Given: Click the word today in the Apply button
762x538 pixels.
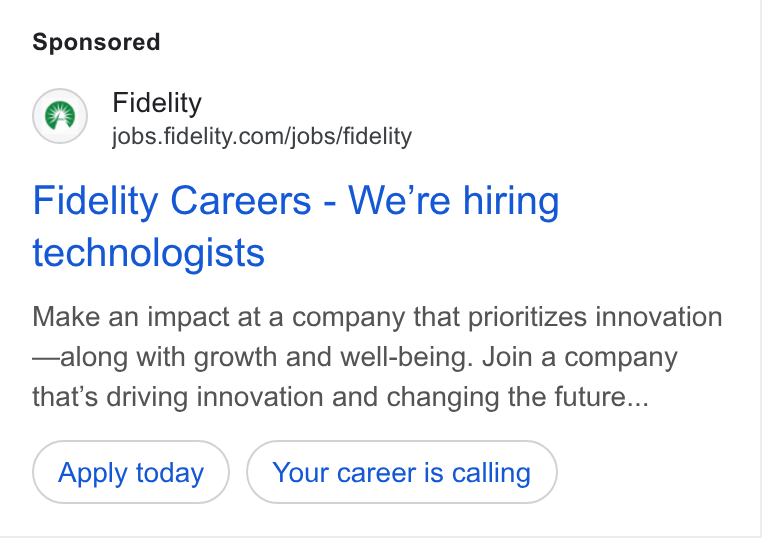Looking at the screenshot, I should click(170, 472).
